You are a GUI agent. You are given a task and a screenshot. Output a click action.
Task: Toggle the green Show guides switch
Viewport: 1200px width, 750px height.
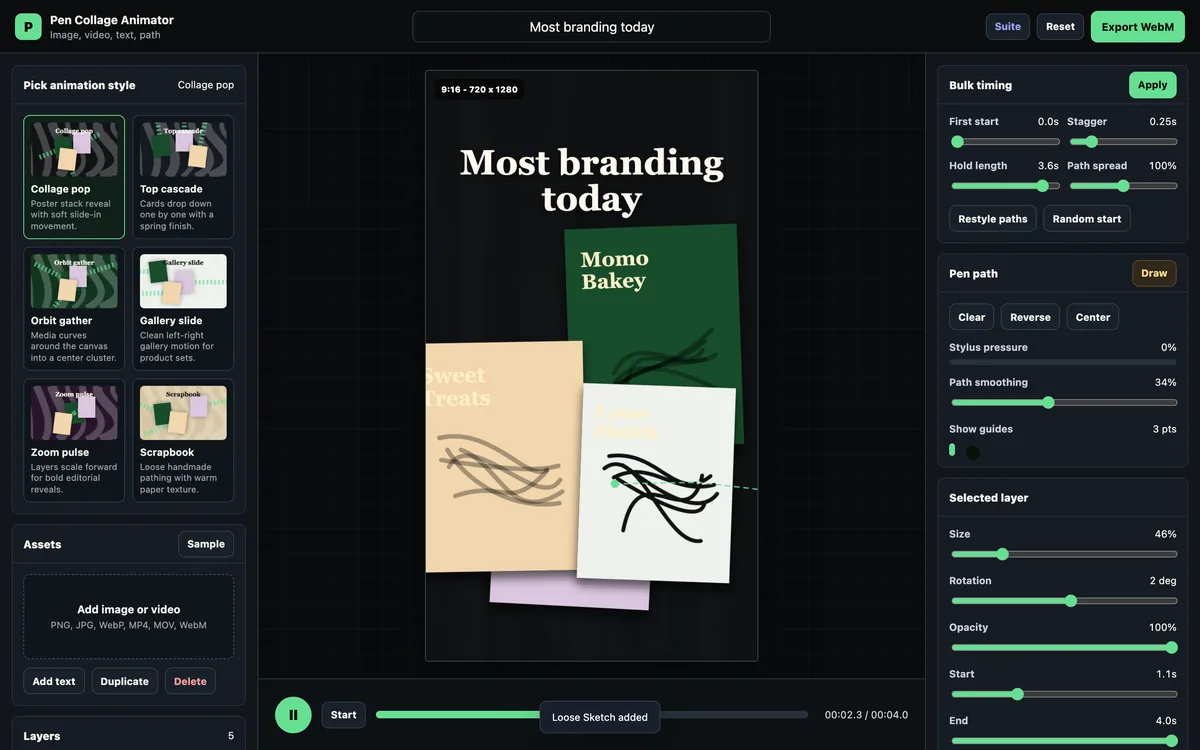(952, 450)
